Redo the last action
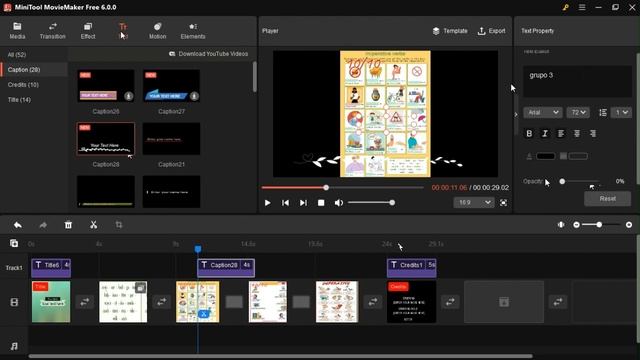This screenshot has height=360, width=640. click(43, 225)
